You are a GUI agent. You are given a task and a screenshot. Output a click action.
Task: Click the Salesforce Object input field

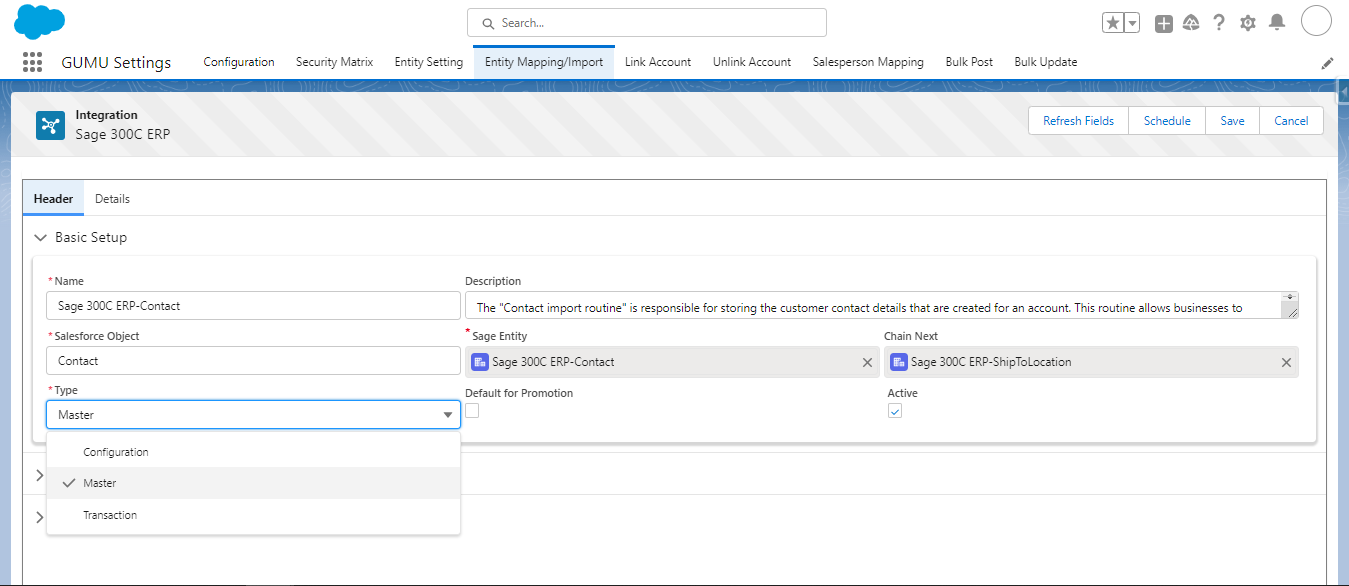pyautogui.click(x=253, y=361)
